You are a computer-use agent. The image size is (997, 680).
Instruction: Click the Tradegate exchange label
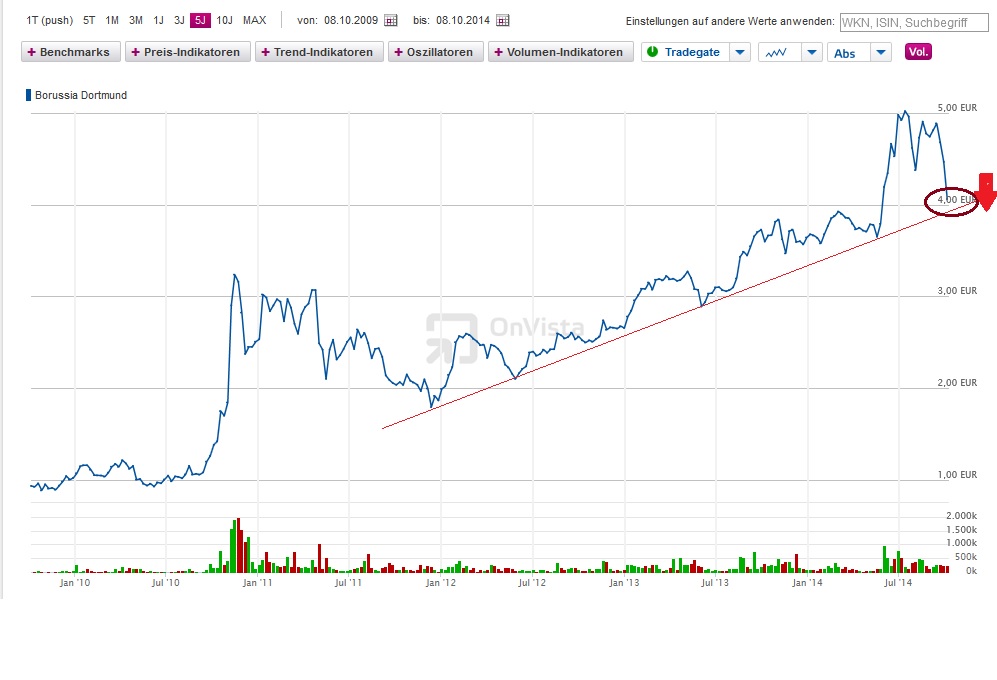tap(692, 52)
